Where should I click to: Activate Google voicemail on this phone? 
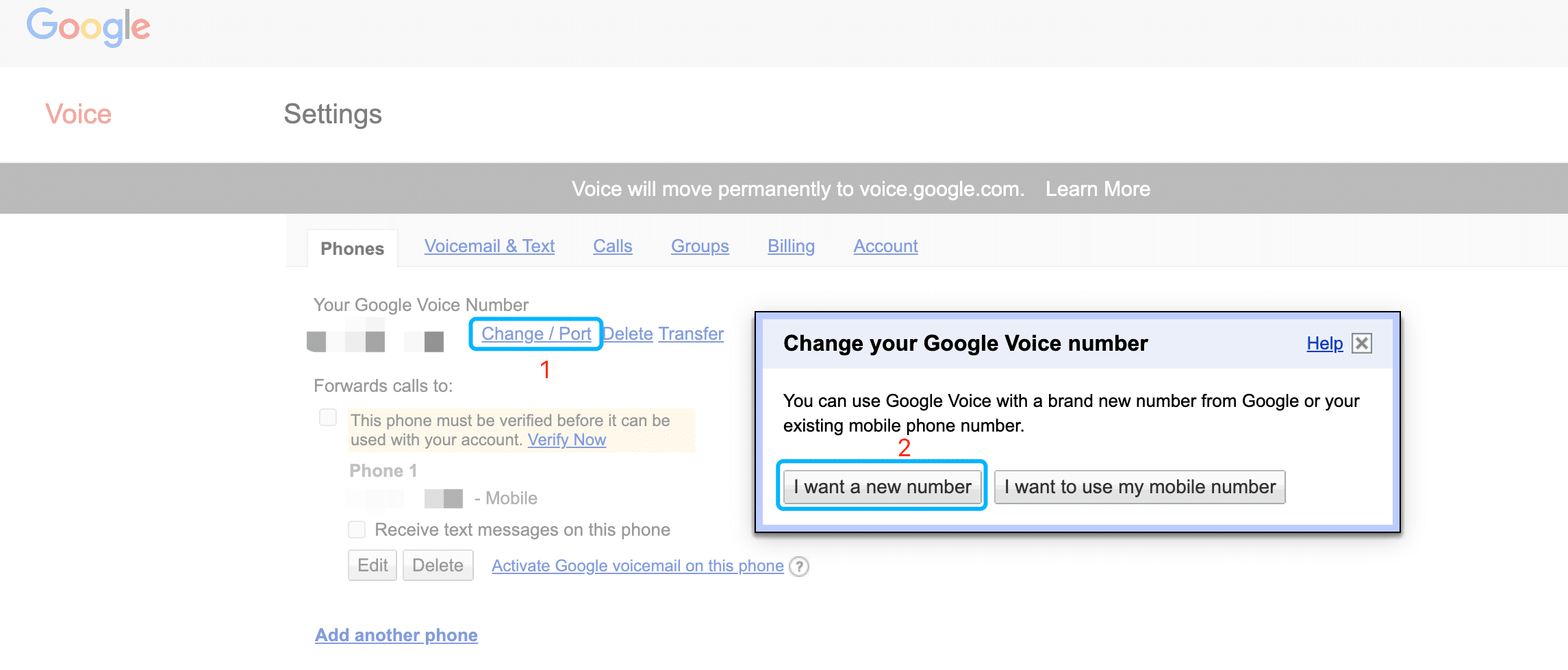[637, 566]
